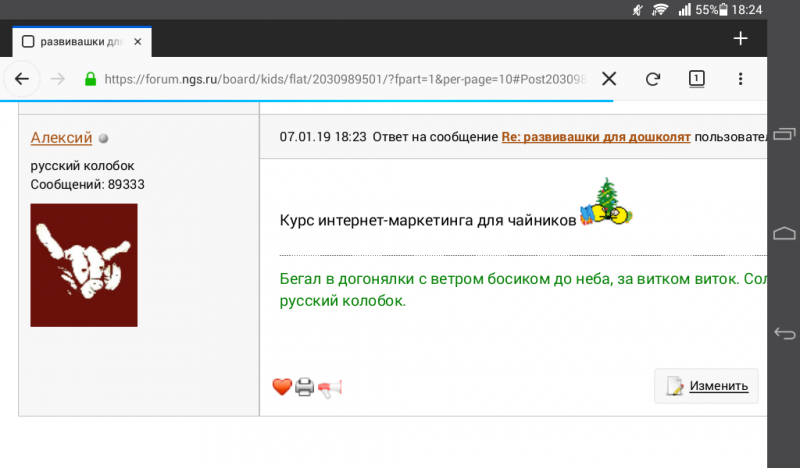Tap Android recent apps button

[784, 134]
